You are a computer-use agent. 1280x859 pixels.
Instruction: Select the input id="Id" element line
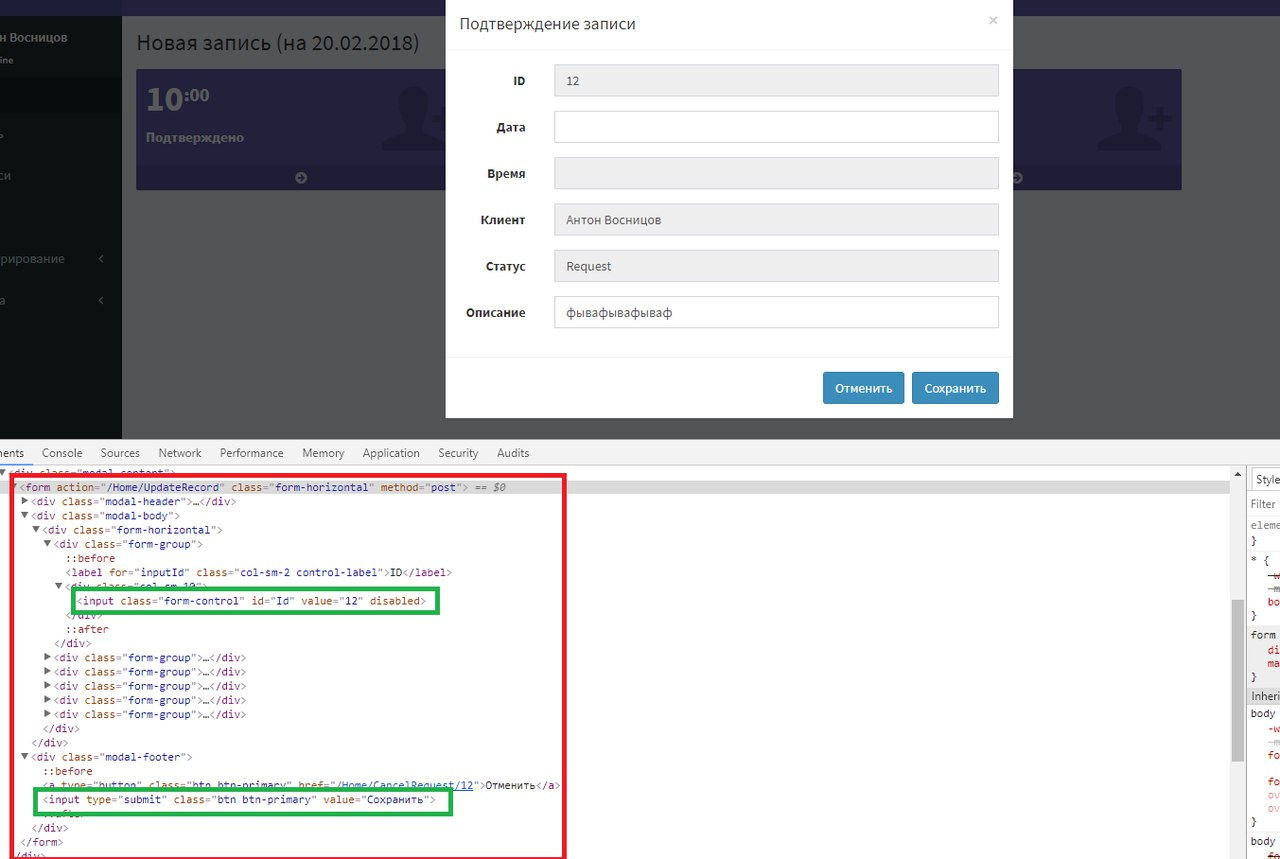pos(254,602)
